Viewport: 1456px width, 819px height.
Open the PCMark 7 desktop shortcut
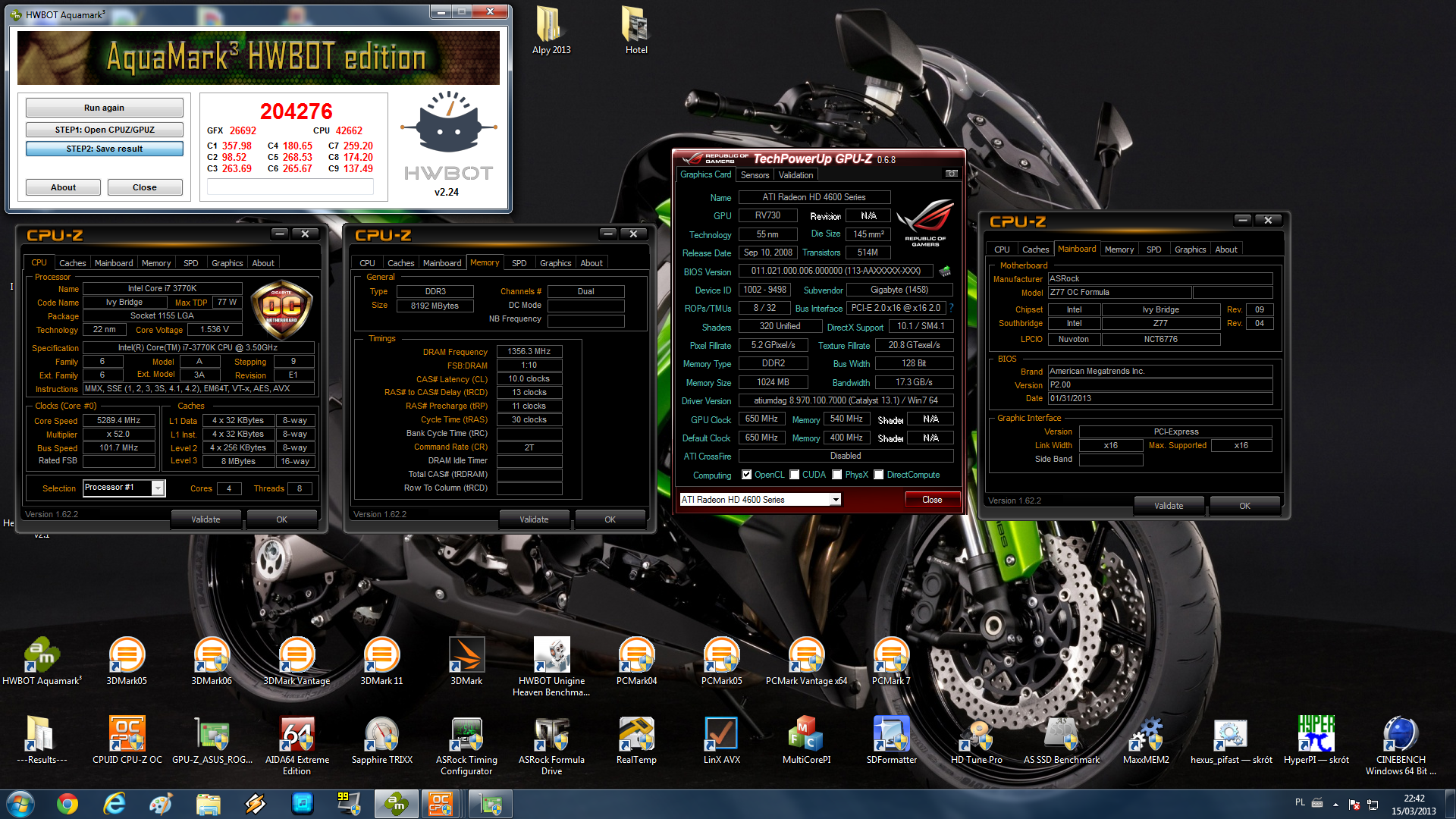(x=891, y=660)
